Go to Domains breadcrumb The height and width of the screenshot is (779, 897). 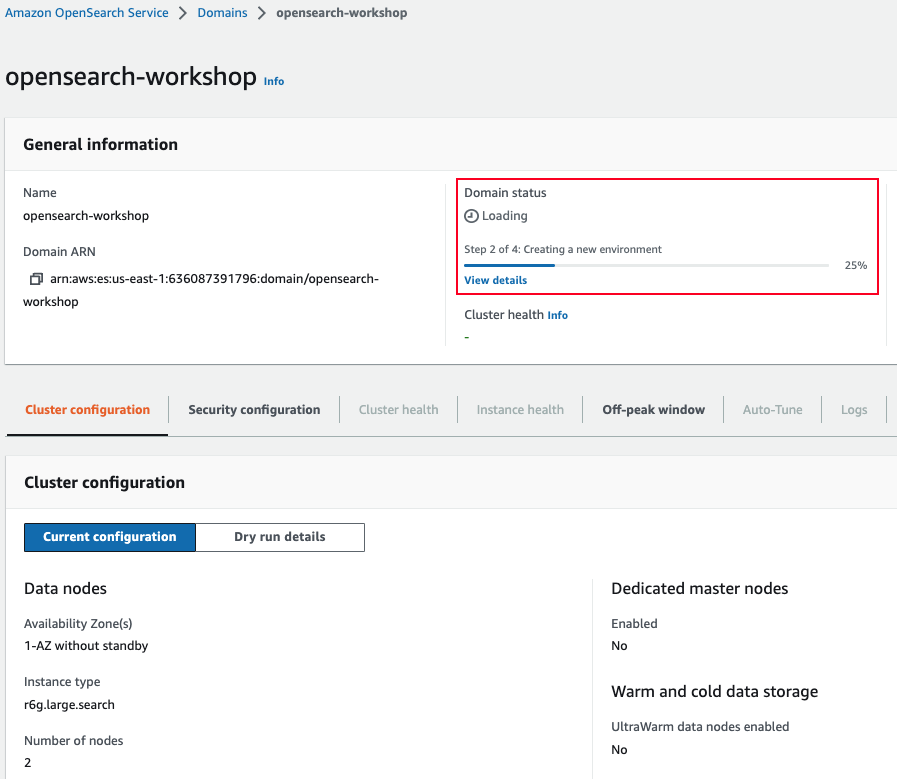point(223,13)
